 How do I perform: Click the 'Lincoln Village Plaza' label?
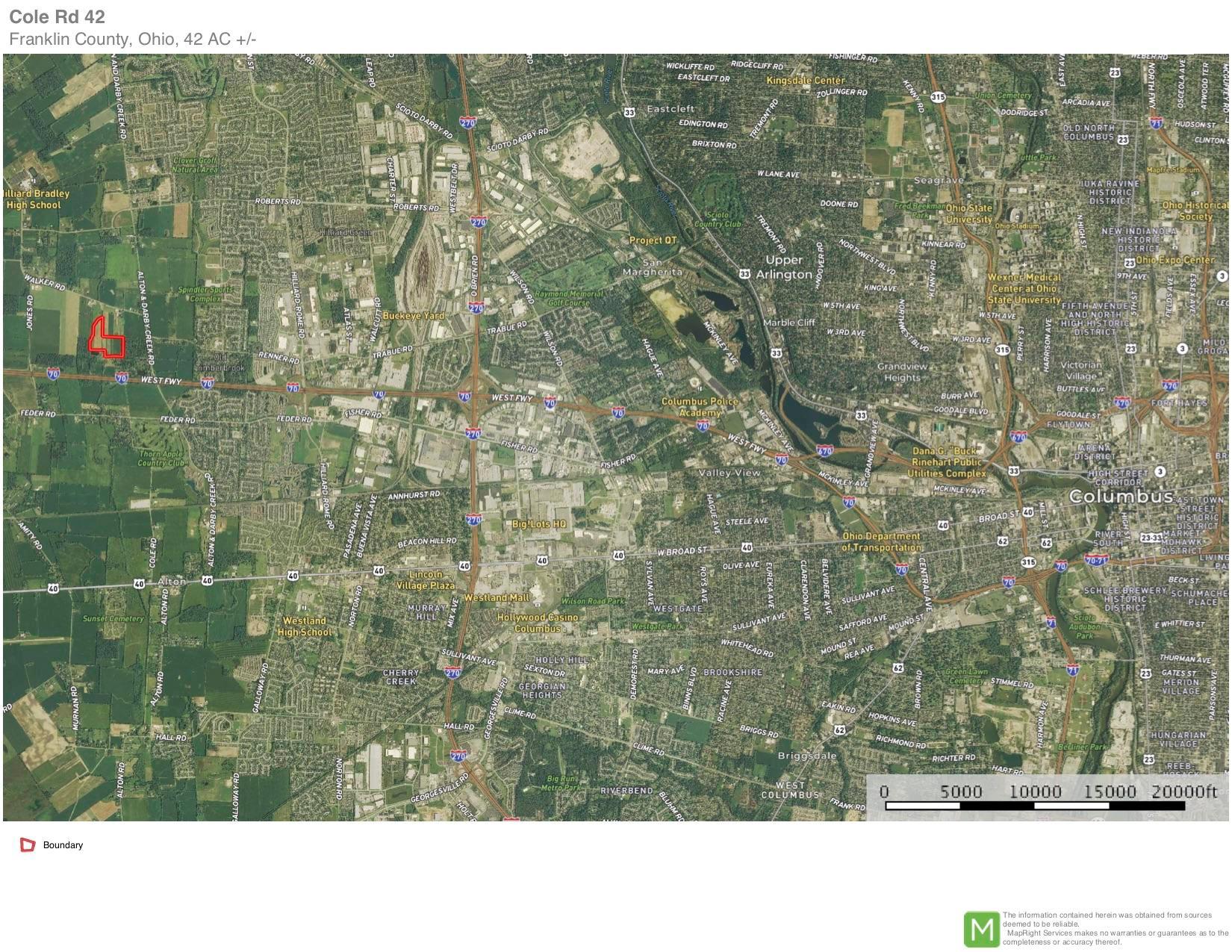tap(426, 580)
